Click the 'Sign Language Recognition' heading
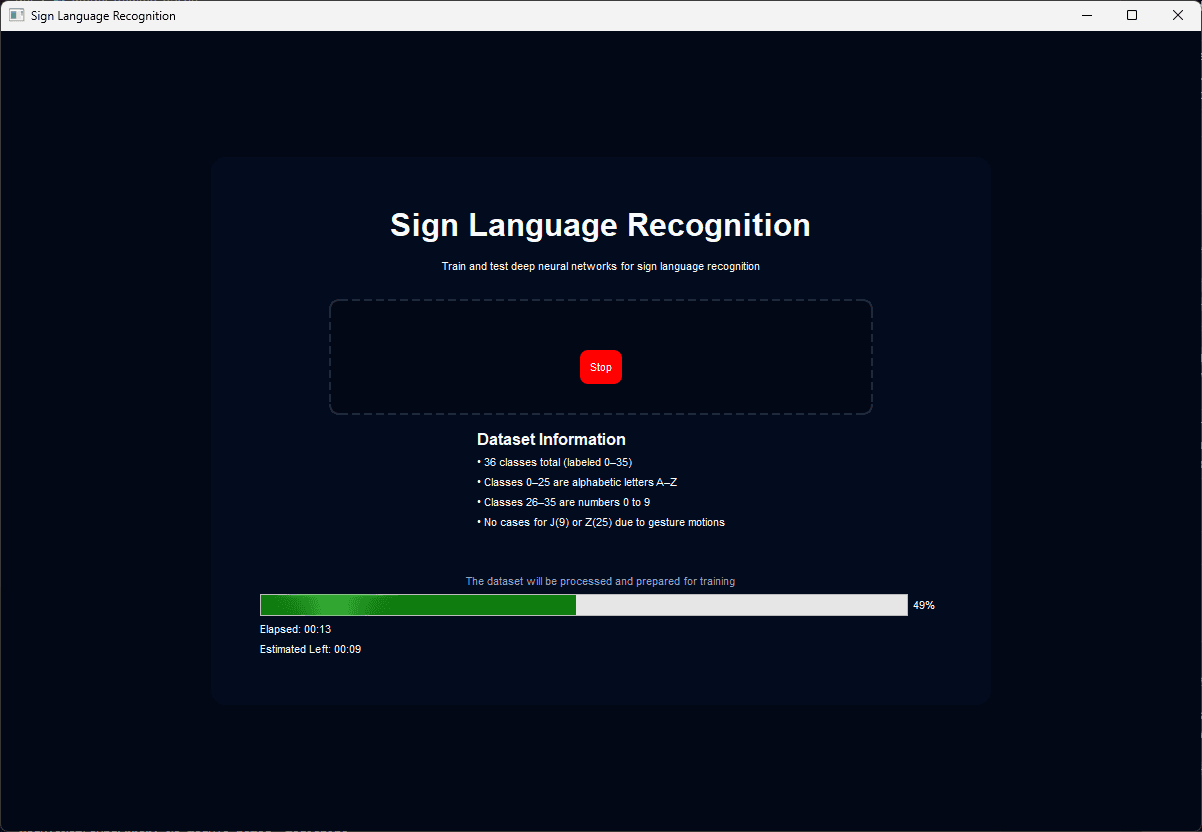Viewport: 1202px width, 832px height. click(599, 225)
